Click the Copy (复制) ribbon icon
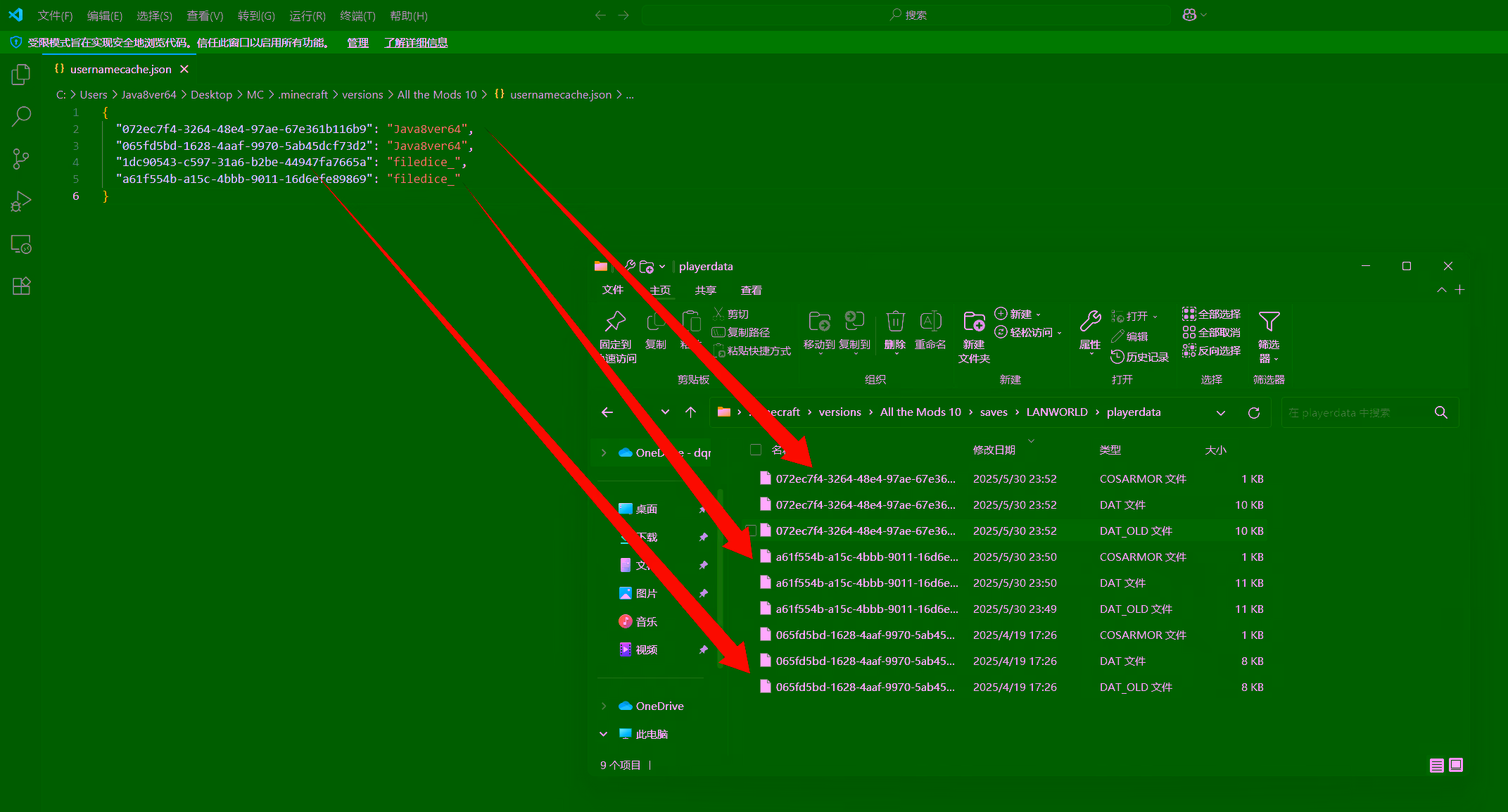The width and height of the screenshot is (1508, 812). tap(656, 322)
